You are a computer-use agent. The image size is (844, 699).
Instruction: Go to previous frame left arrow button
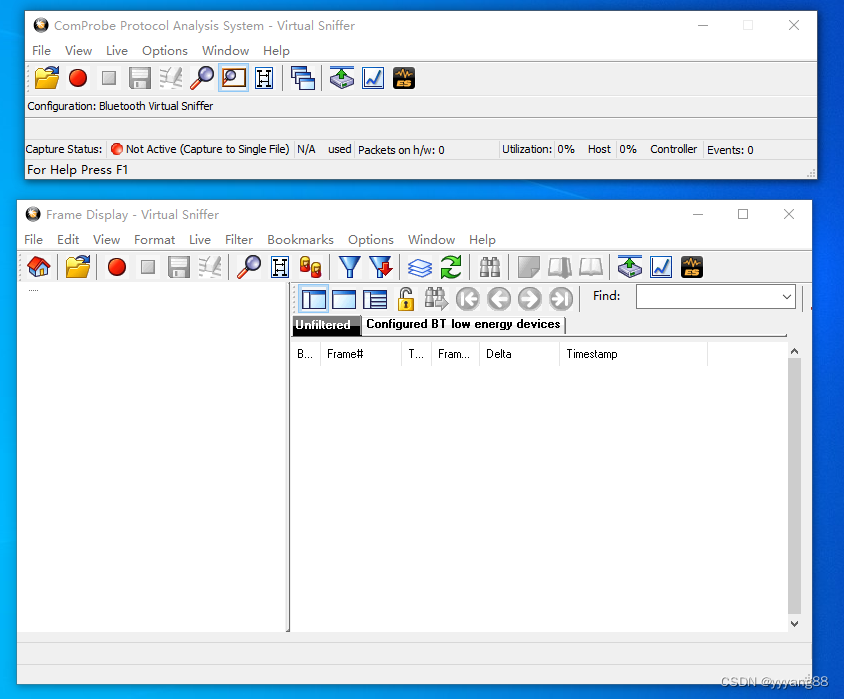[x=499, y=299]
